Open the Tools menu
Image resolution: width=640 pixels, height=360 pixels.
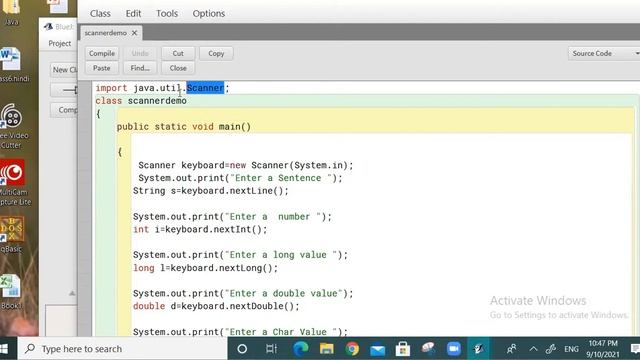point(167,13)
